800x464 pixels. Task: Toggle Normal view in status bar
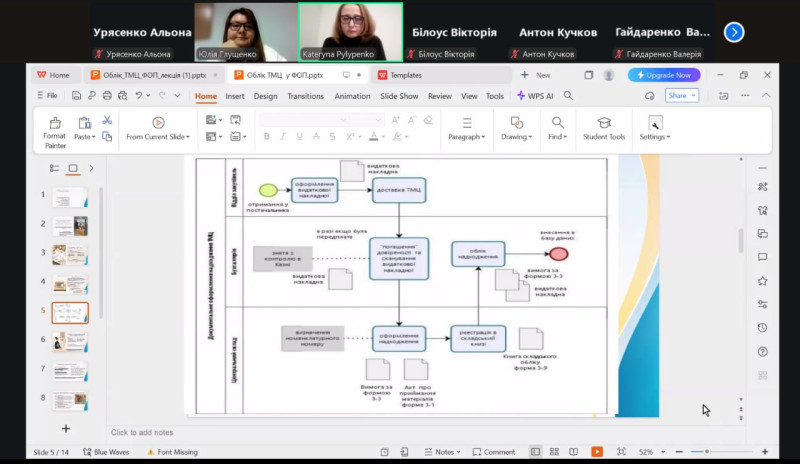(x=535, y=452)
